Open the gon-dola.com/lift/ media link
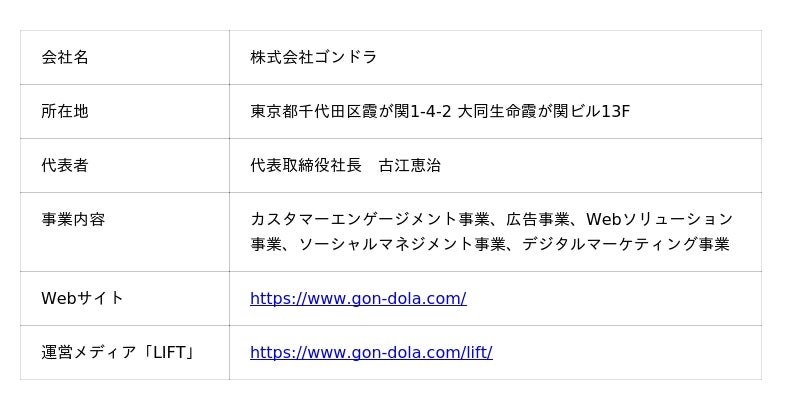Viewport: 800px width, 410px height. click(370, 352)
